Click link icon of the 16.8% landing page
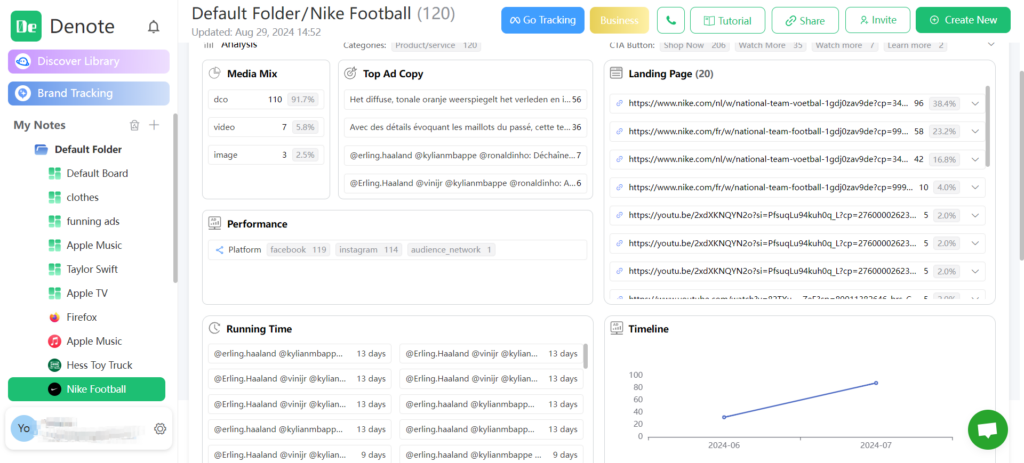This screenshot has height=463, width=1024. [x=620, y=159]
